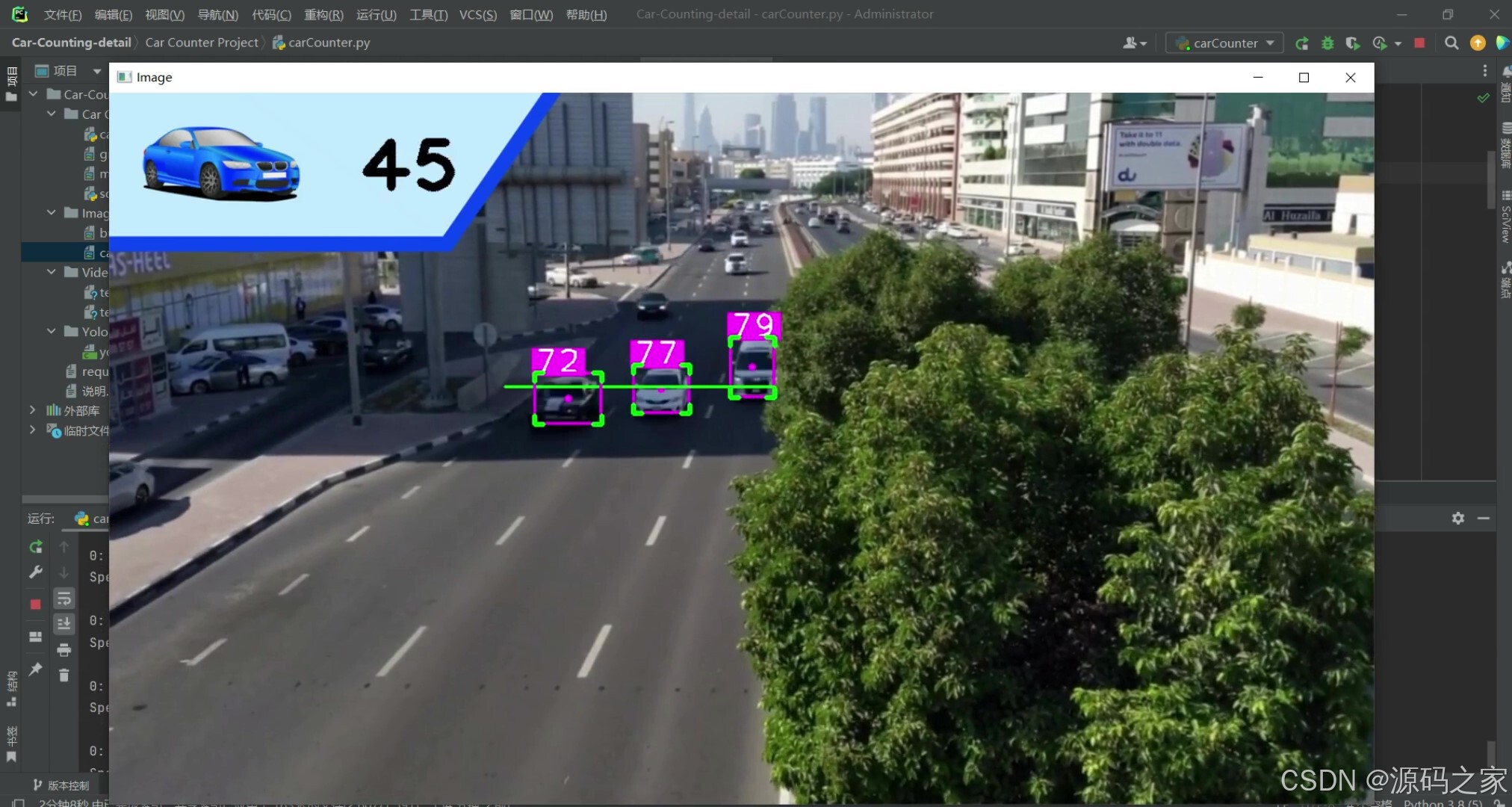Click Car-Counting-detail breadcrumb
This screenshot has height=807, width=1512.
click(72, 43)
